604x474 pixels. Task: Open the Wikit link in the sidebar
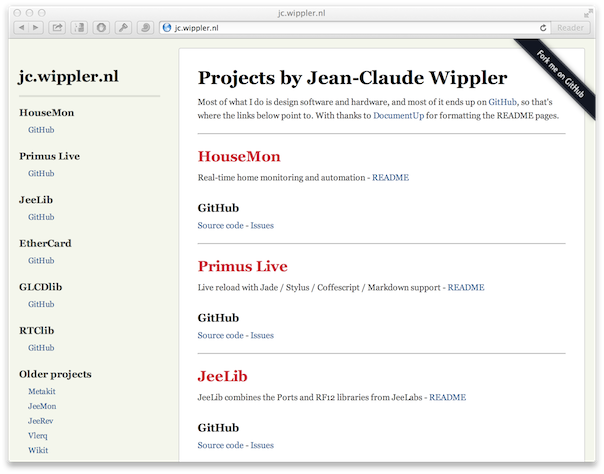tap(38, 450)
